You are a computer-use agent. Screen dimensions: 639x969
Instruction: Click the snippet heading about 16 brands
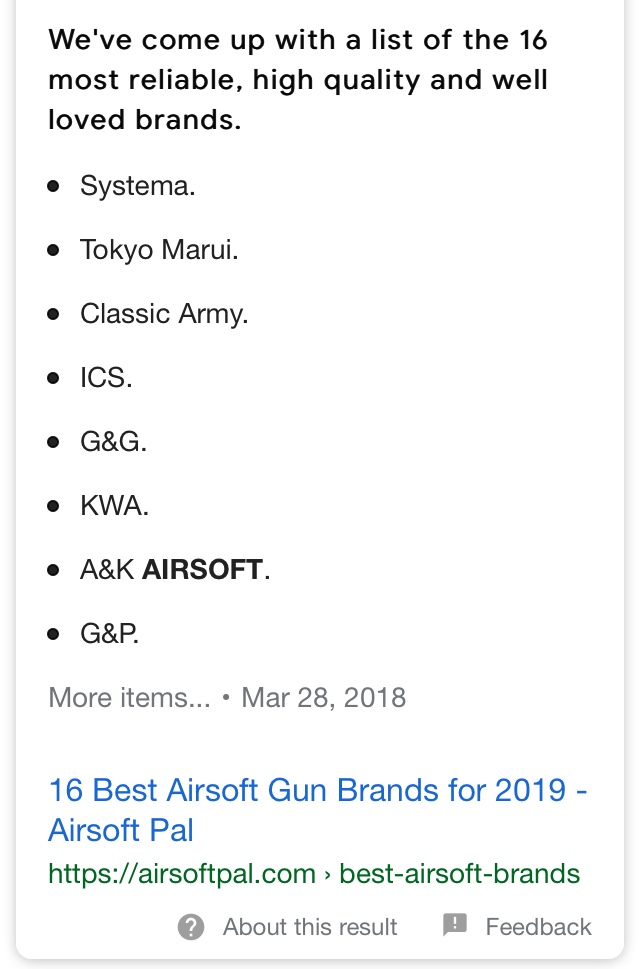[x=298, y=80]
